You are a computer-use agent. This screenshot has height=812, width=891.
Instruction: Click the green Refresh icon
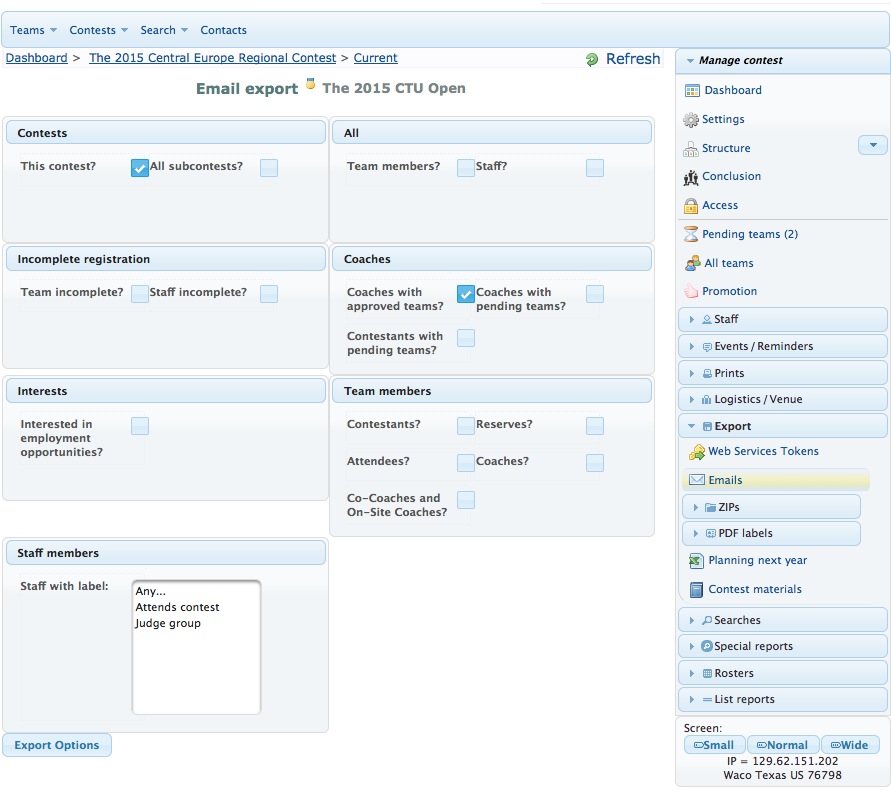592,60
